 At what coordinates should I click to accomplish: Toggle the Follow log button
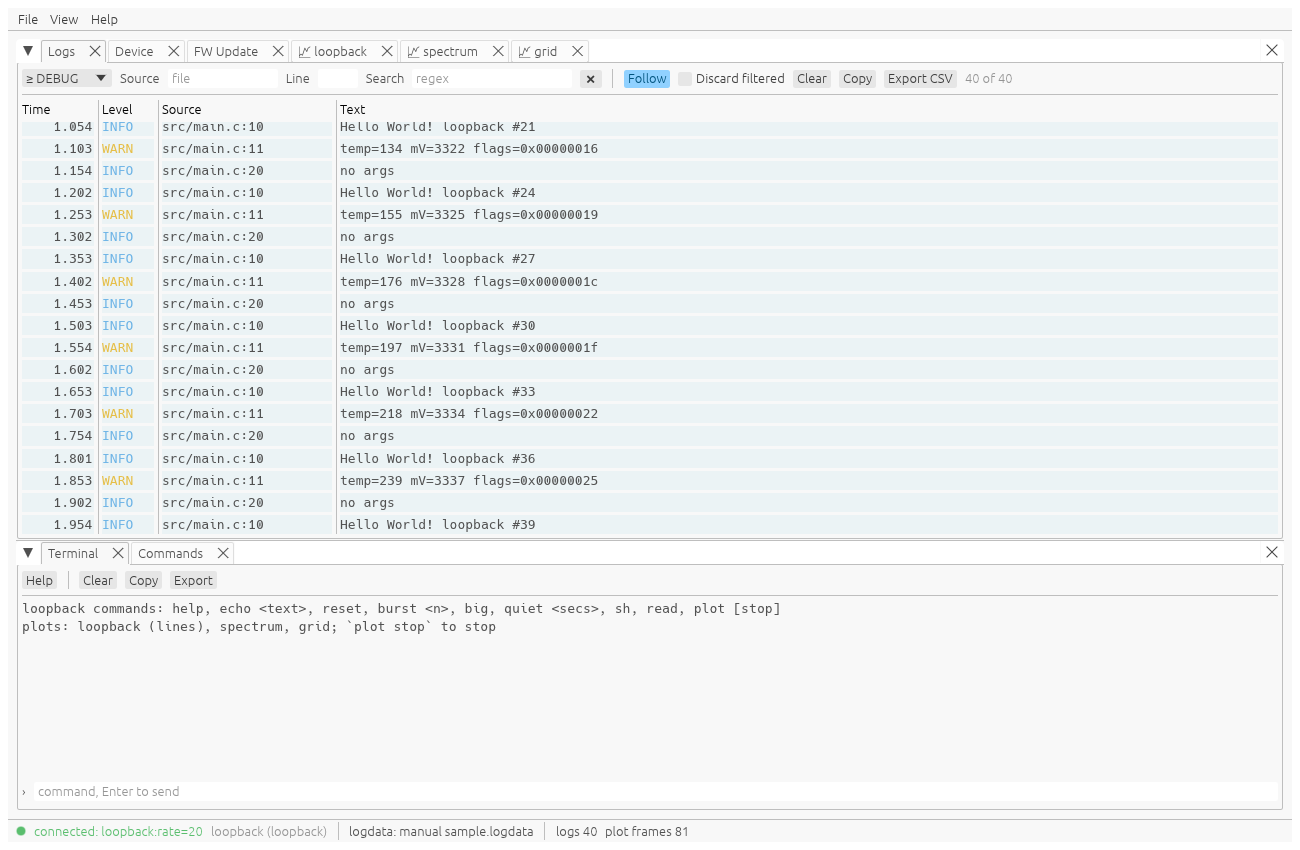(647, 79)
